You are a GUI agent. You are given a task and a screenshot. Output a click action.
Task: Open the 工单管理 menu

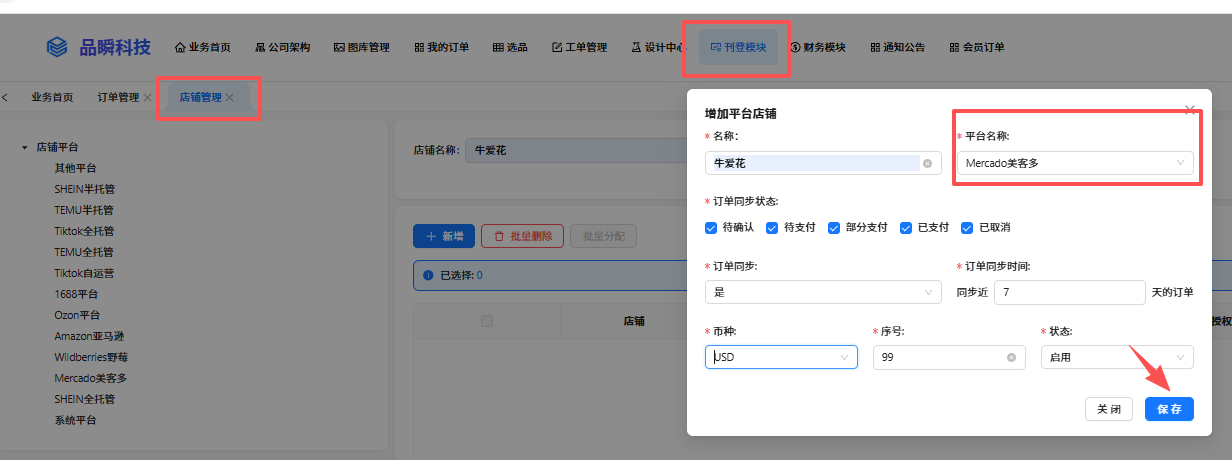(x=580, y=47)
